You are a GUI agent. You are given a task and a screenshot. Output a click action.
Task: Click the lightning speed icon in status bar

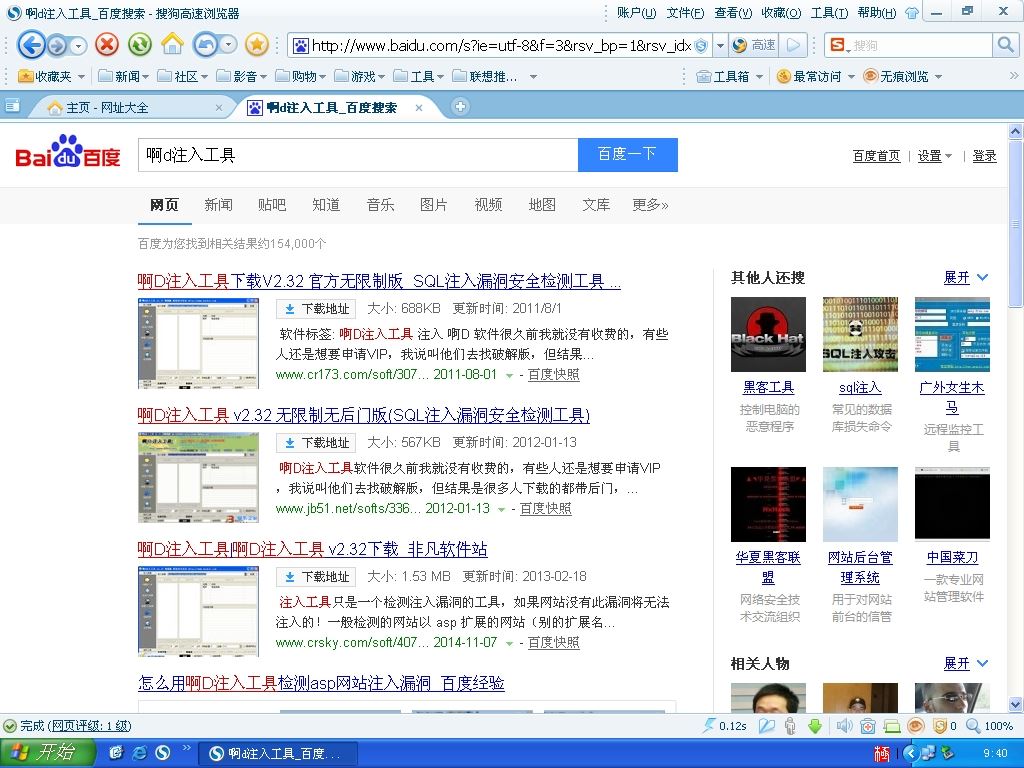709,726
